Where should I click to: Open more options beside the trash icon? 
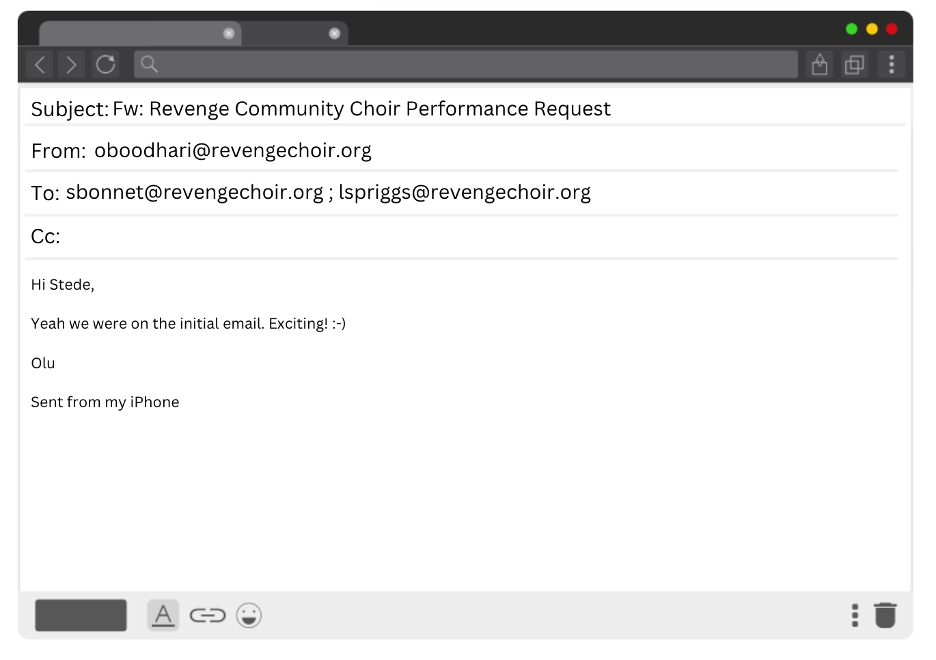[854, 615]
